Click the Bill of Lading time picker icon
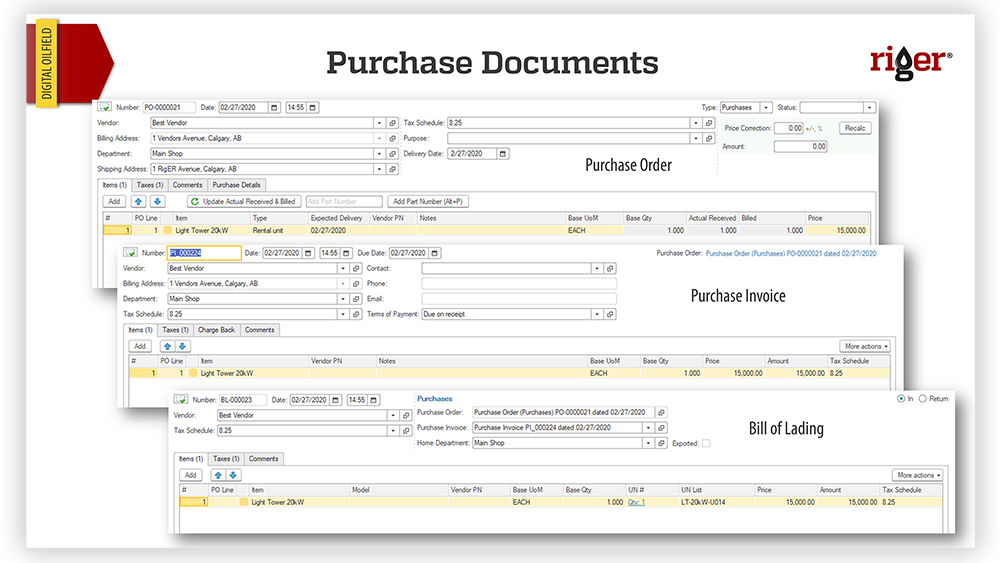The image size is (1000, 563). [374, 400]
